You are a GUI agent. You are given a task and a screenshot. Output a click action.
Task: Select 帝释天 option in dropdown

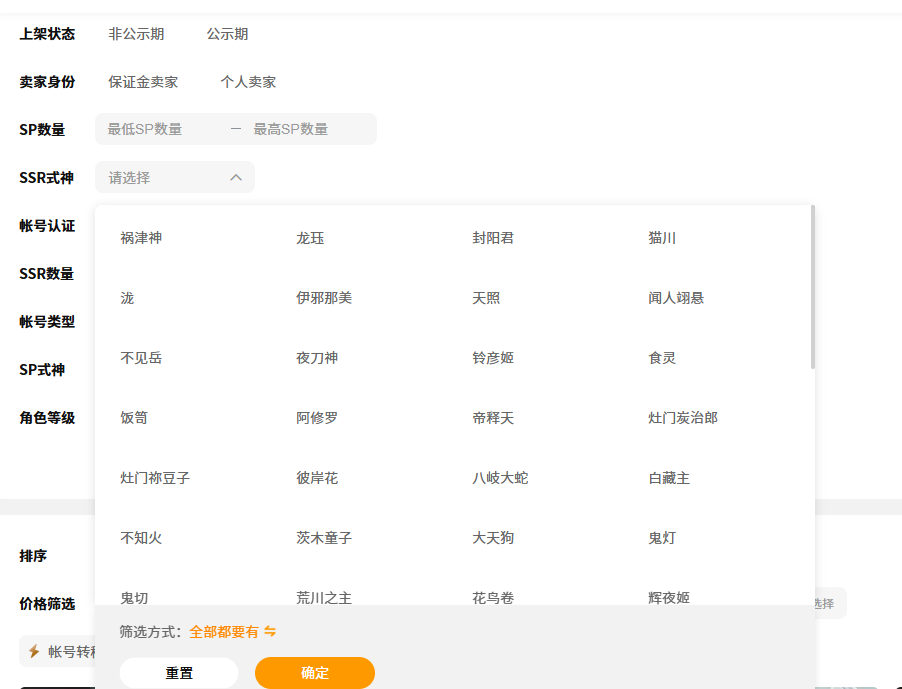(x=493, y=418)
